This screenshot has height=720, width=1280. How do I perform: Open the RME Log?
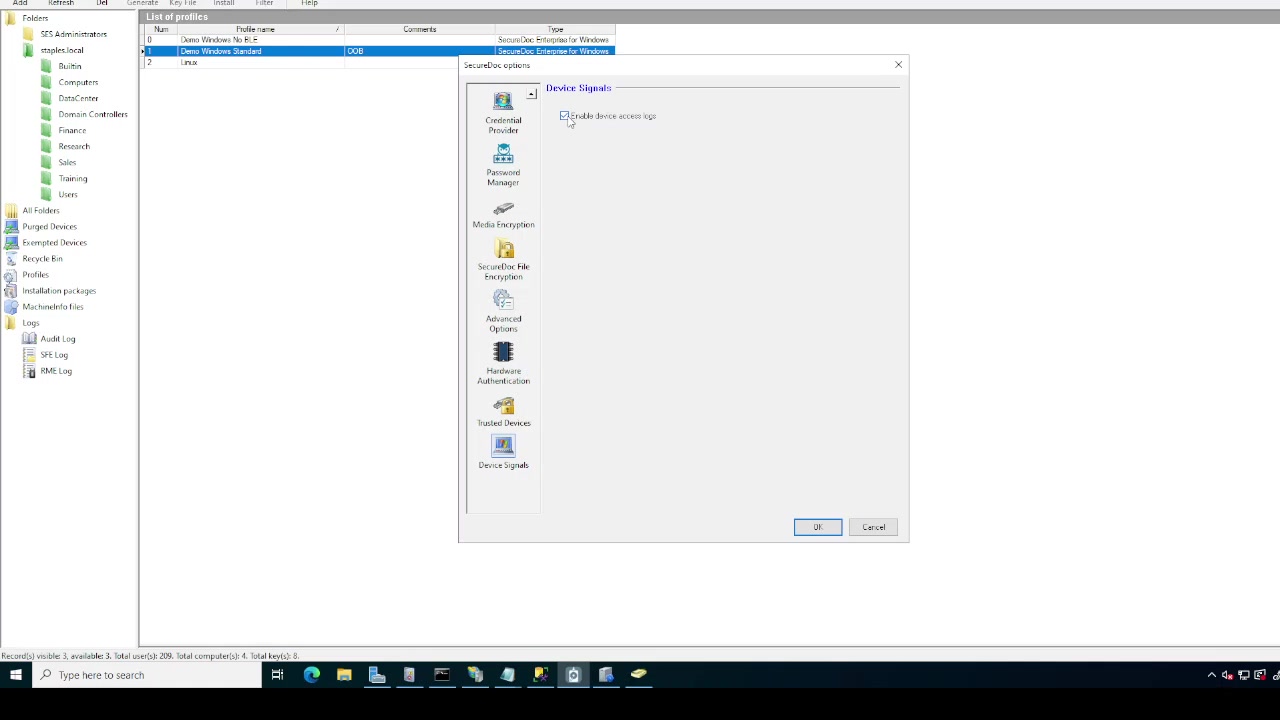click(x=56, y=370)
